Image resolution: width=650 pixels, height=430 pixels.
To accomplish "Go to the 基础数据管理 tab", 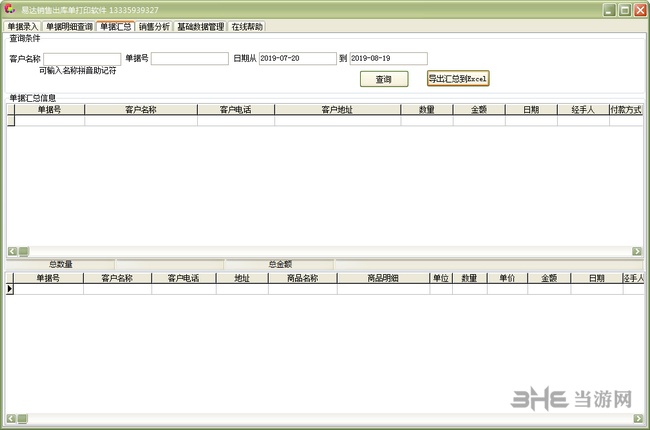I will (201, 27).
